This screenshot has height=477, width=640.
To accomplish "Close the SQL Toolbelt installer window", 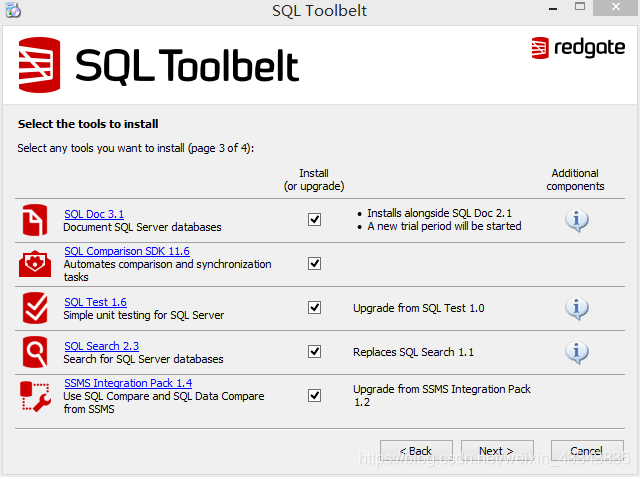I will coord(616,7).
